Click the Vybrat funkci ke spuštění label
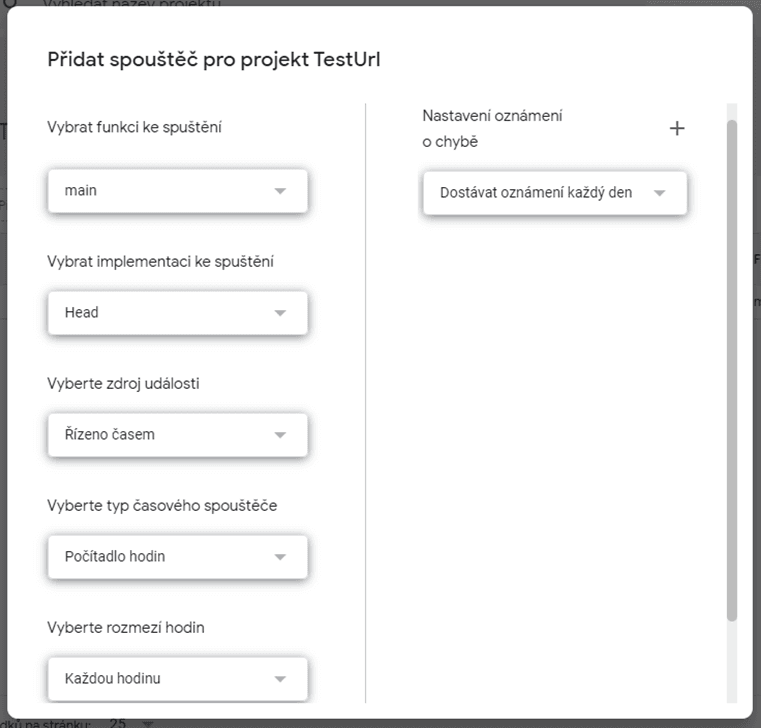Image resolution: width=761 pixels, height=728 pixels. coord(134,127)
